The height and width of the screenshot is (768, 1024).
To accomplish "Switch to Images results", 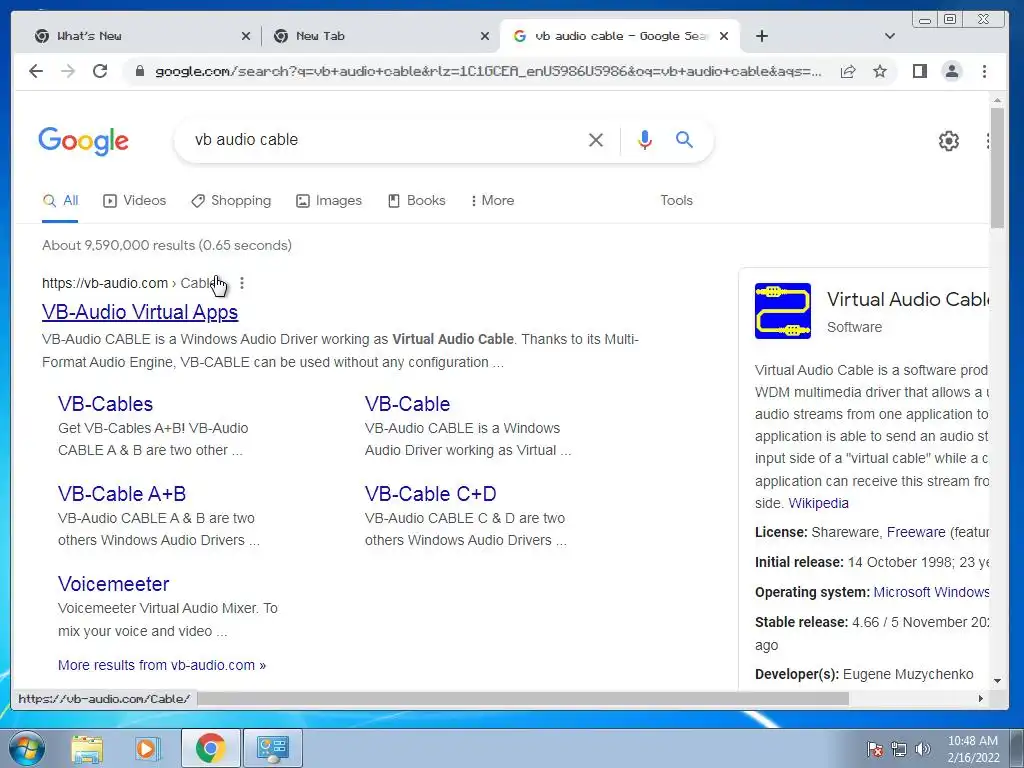I will pos(329,200).
